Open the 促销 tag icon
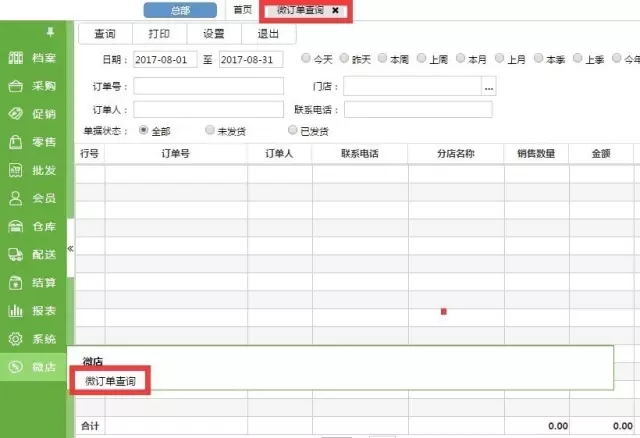The height and width of the screenshot is (438, 640). [x=16, y=114]
